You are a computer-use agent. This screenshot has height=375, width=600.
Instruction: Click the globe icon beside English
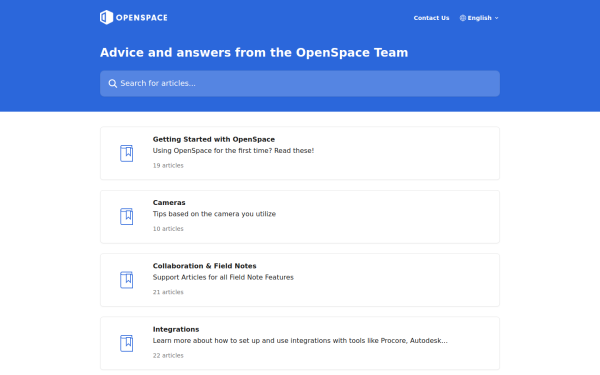pyautogui.click(x=463, y=18)
